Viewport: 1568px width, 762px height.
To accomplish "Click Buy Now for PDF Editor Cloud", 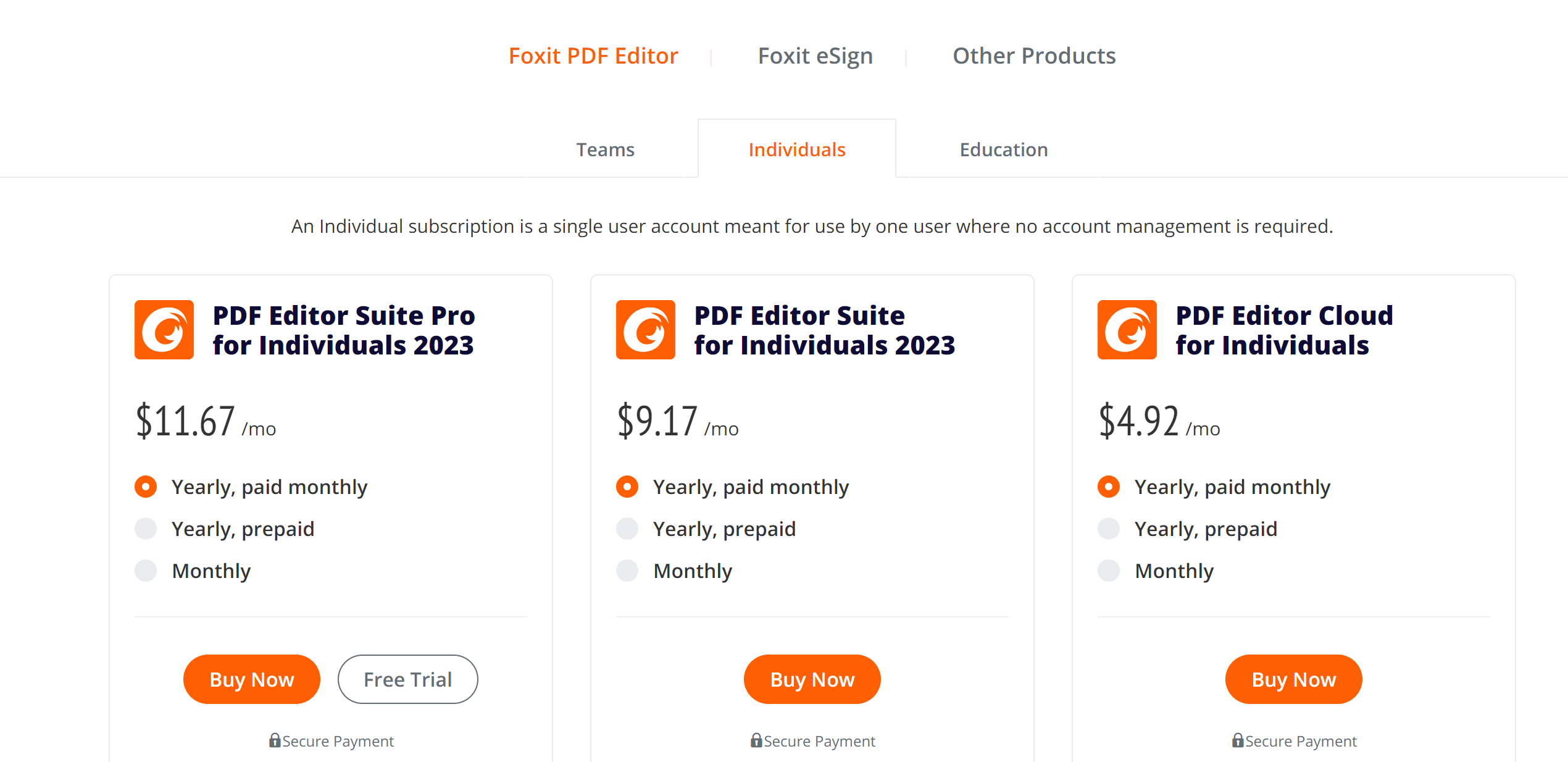I will [1293, 679].
